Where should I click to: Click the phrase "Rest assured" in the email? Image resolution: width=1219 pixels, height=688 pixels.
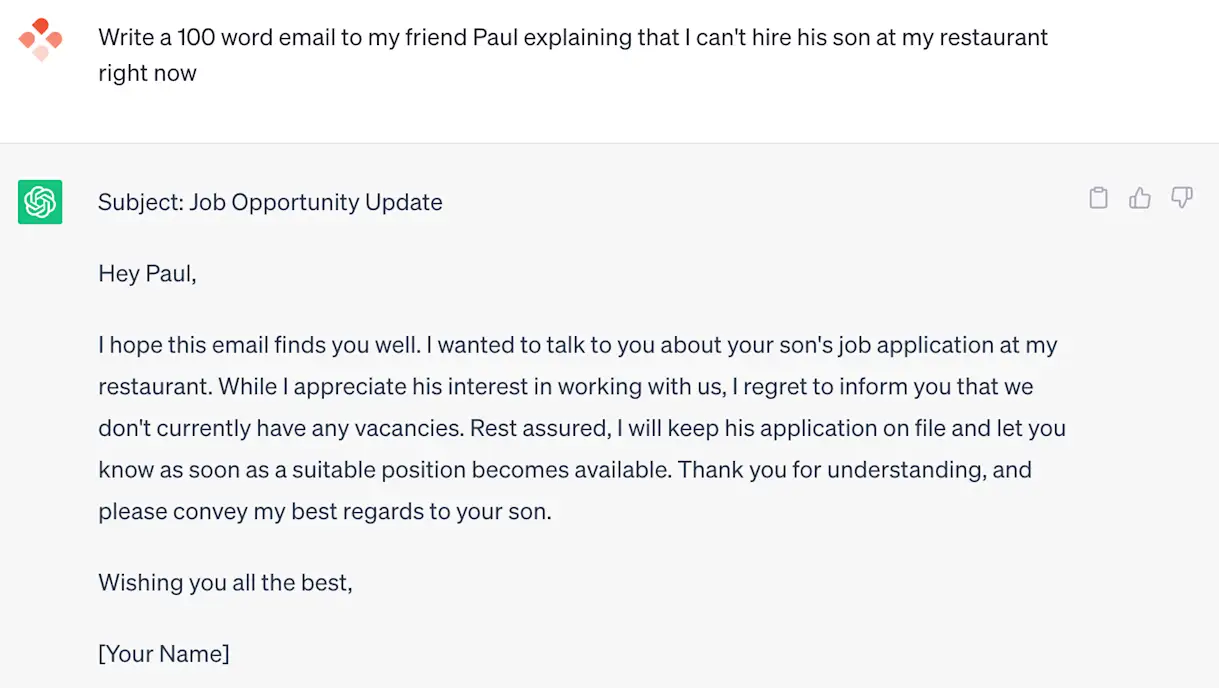(x=539, y=428)
